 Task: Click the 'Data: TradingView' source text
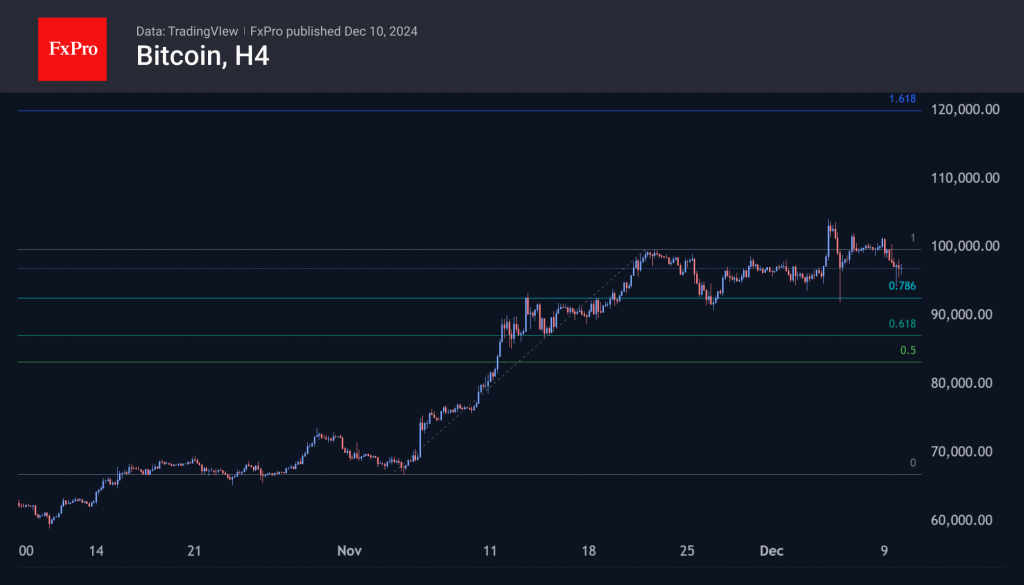click(187, 31)
